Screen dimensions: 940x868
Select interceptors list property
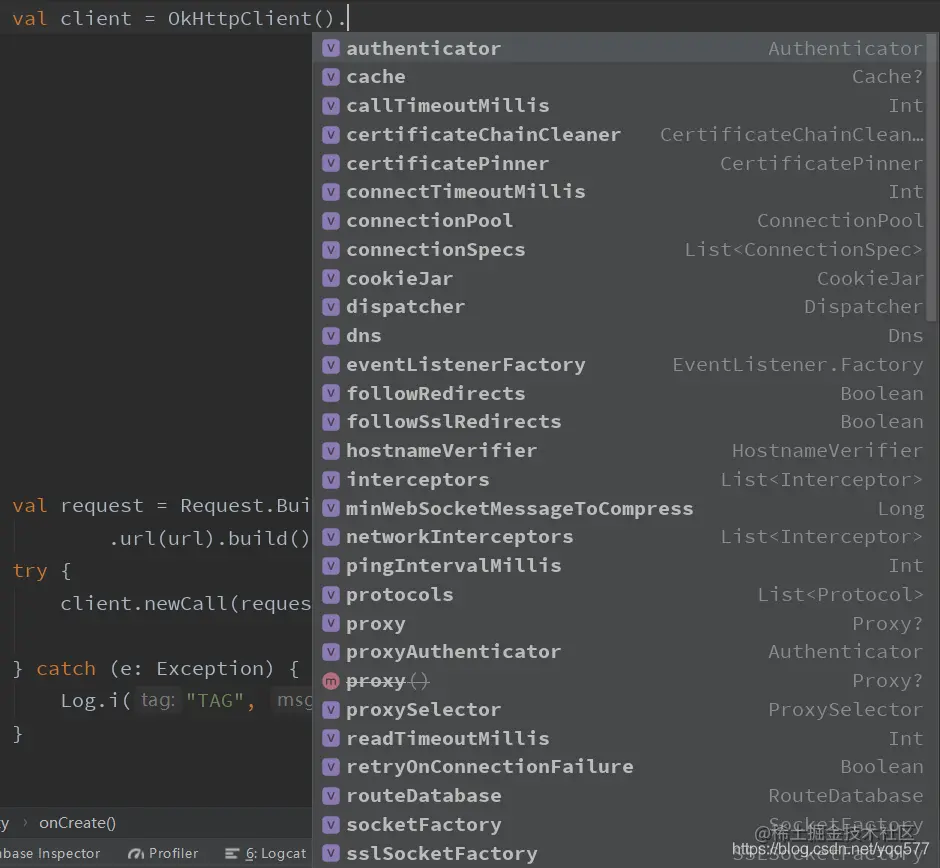coord(619,480)
